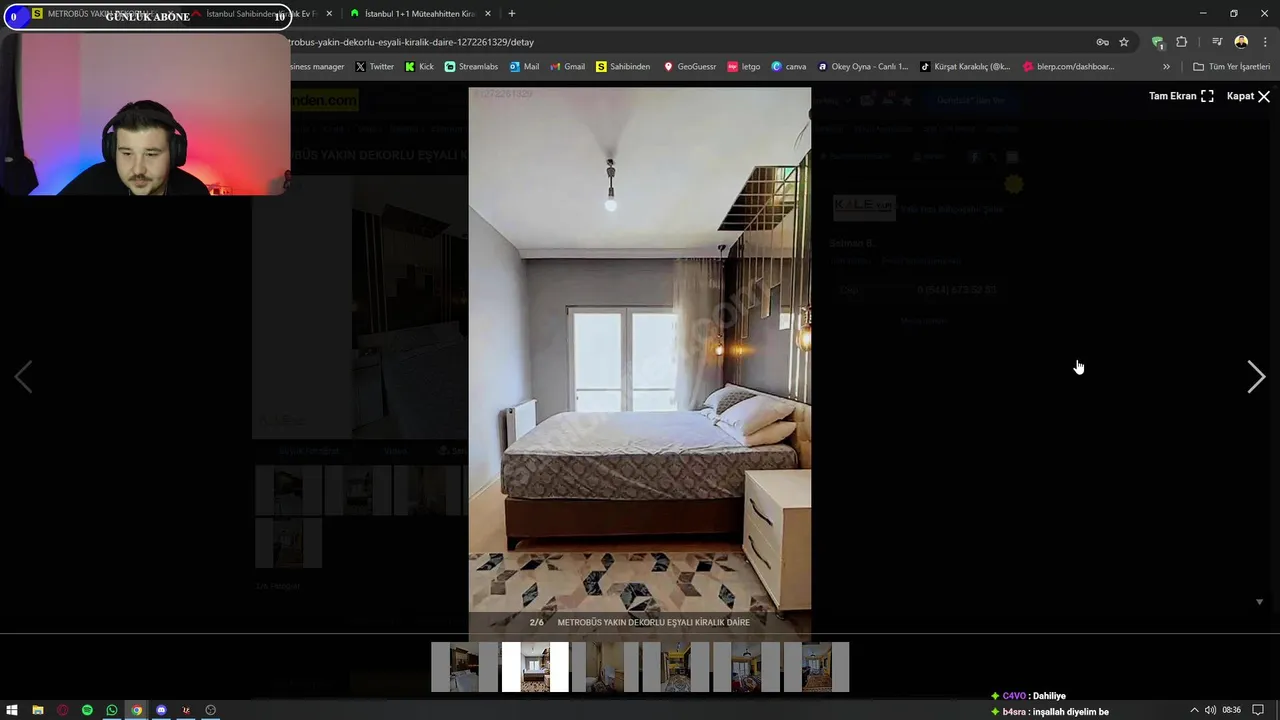This screenshot has width=1280, height=720.
Task: Close the İstanbul 1+1 Müteahhitten tab
Action: tap(488, 14)
